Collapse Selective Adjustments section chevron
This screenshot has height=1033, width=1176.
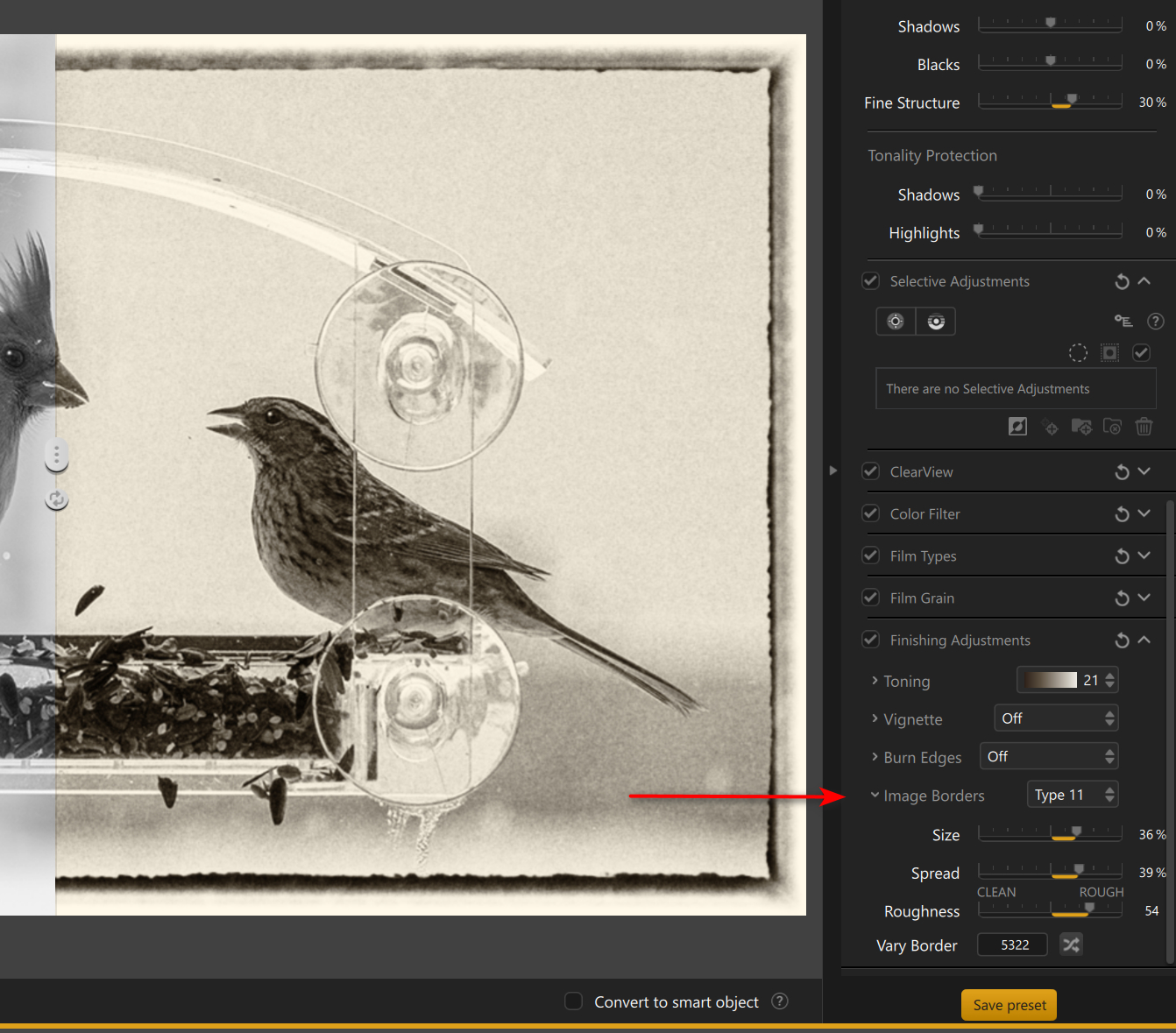(x=1144, y=280)
